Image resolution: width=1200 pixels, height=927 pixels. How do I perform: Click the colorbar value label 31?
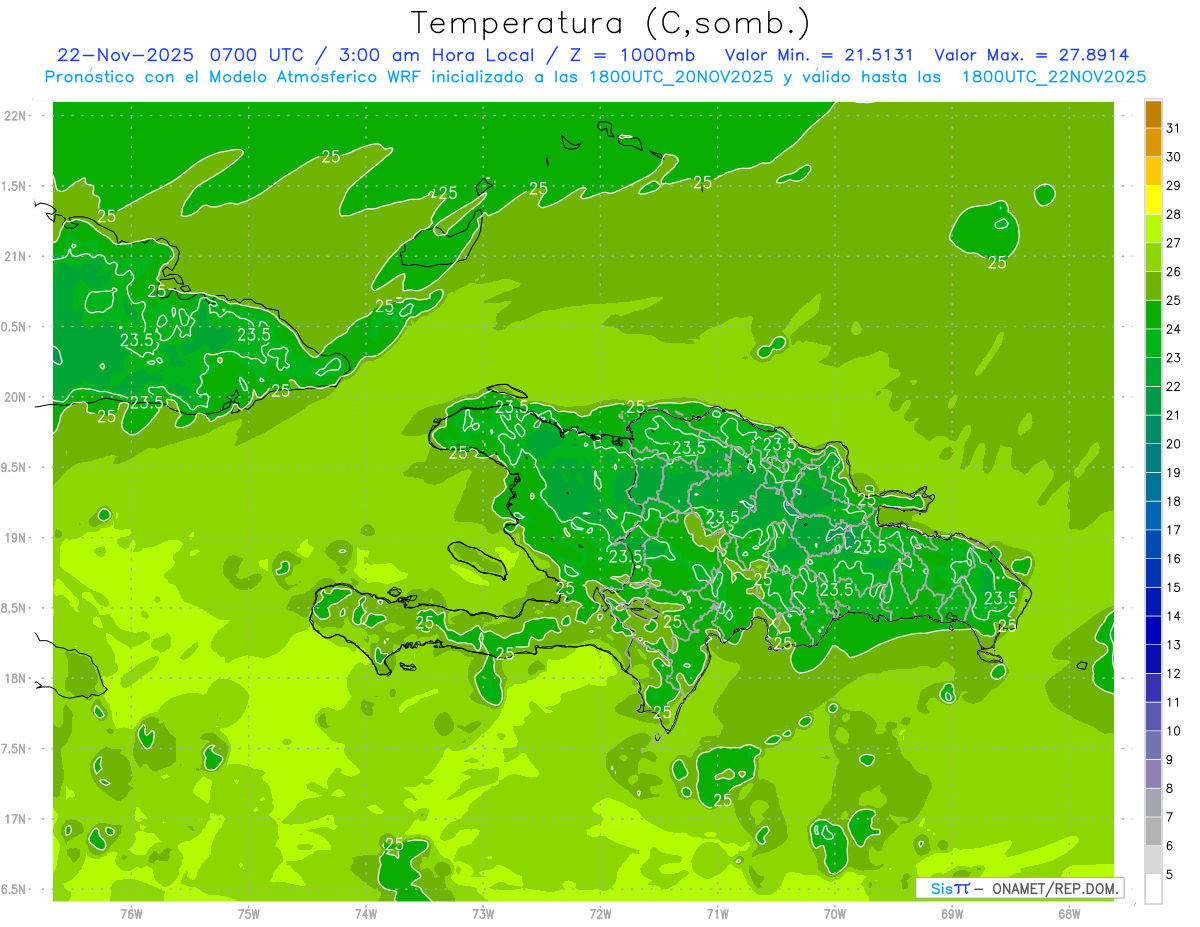(1173, 128)
